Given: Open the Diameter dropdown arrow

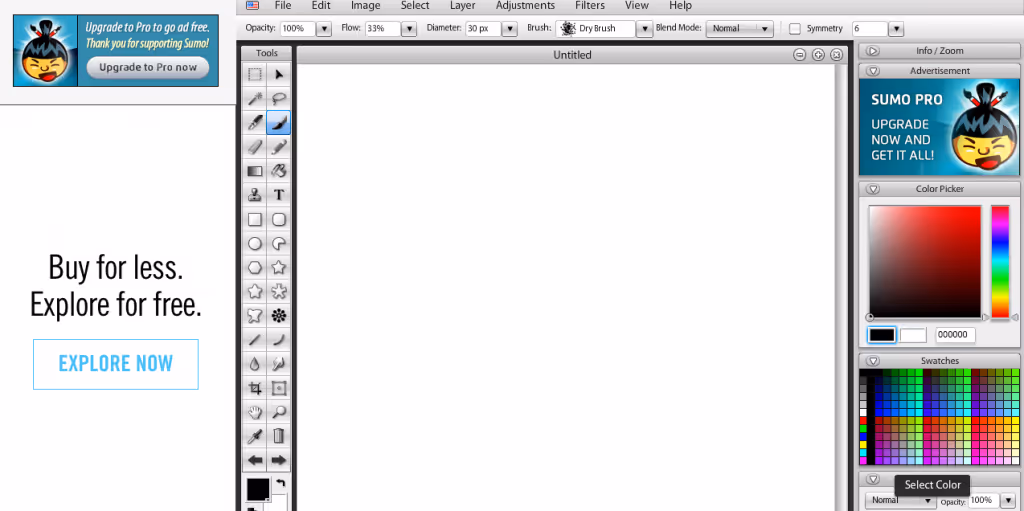Looking at the screenshot, I should coord(510,29).
